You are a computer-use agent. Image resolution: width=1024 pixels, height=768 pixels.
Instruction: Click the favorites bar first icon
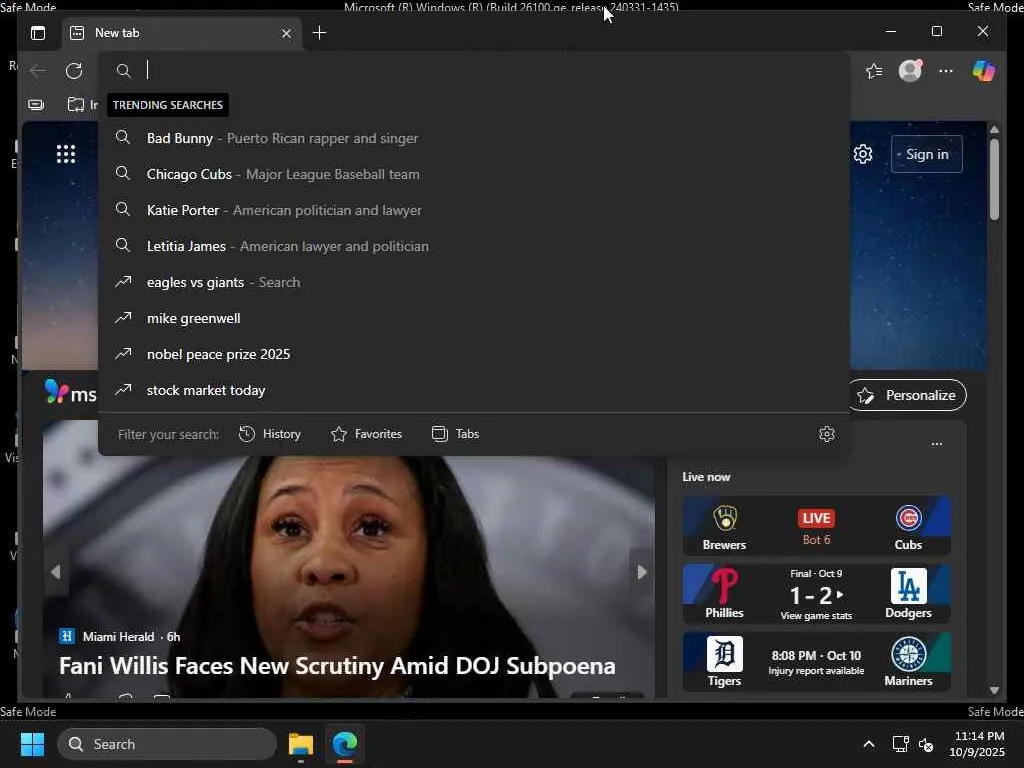point(37,104)
